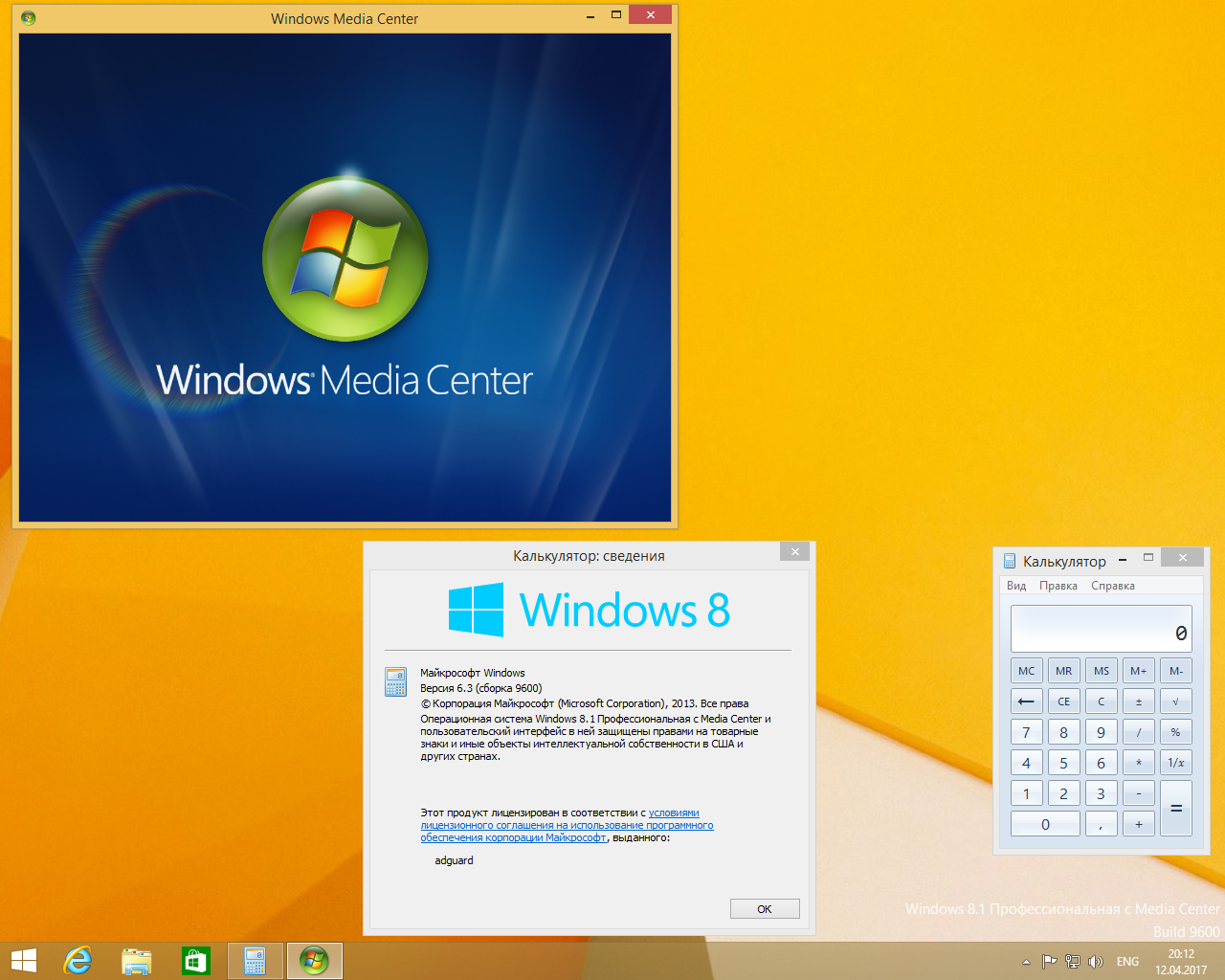Click the plus-minus sign key

coord(1139,702)
